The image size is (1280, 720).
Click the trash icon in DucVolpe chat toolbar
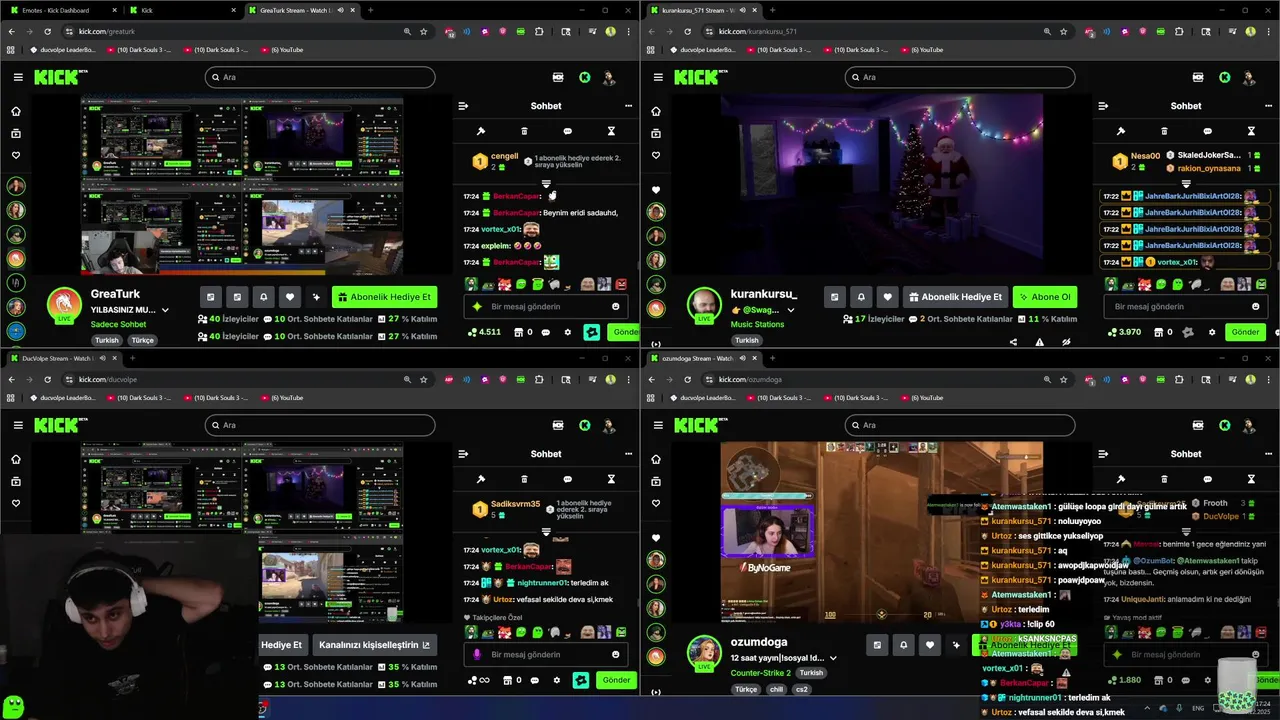click(x=524, y=479)
